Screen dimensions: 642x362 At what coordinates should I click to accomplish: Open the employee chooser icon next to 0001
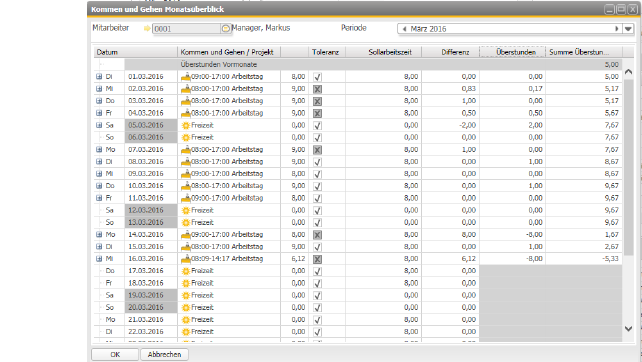[226, 28]
